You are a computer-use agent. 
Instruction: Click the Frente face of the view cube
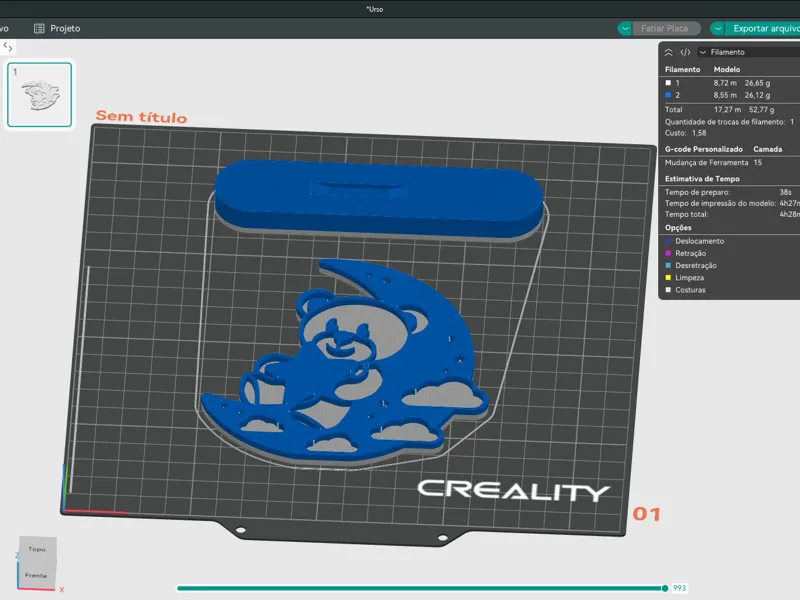pos(36,576)
